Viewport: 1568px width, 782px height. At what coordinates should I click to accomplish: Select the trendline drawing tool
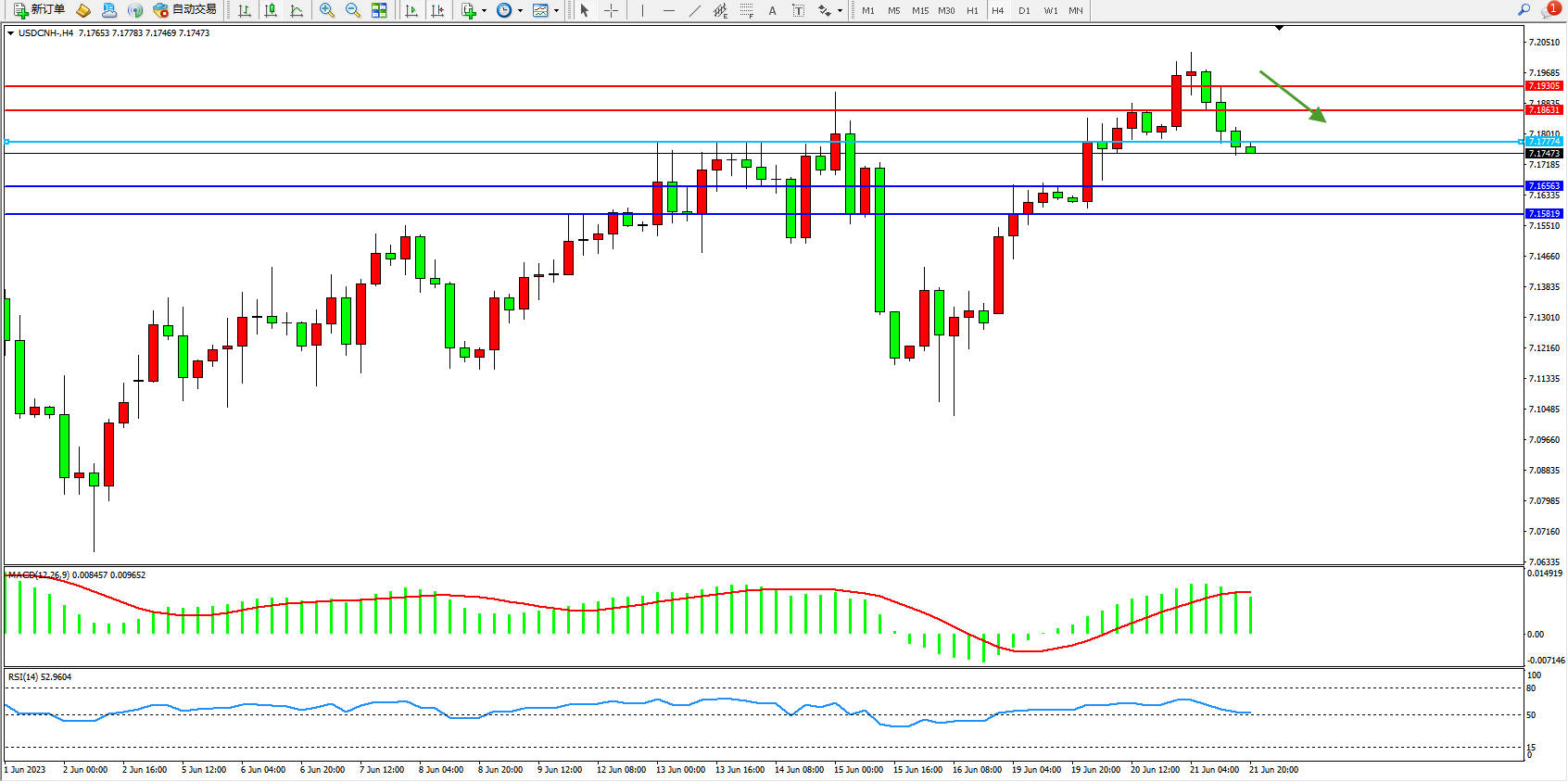695,10
